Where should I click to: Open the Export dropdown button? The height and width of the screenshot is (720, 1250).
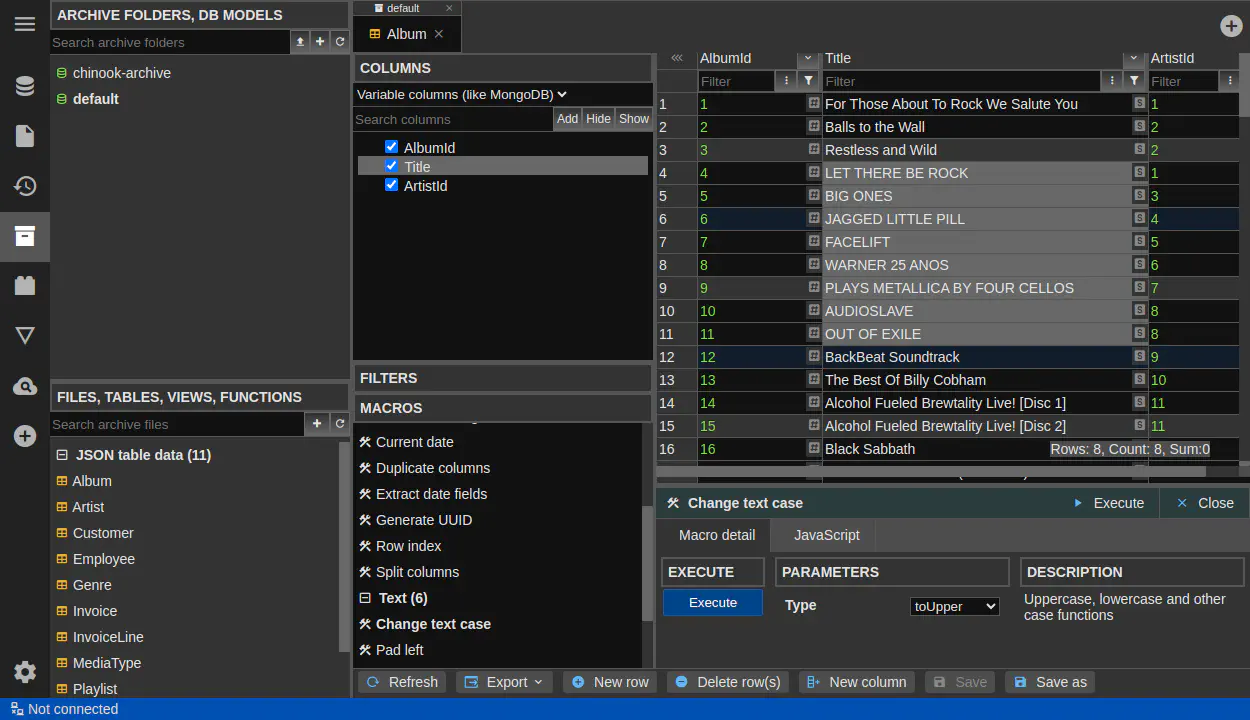click(504, 682)
